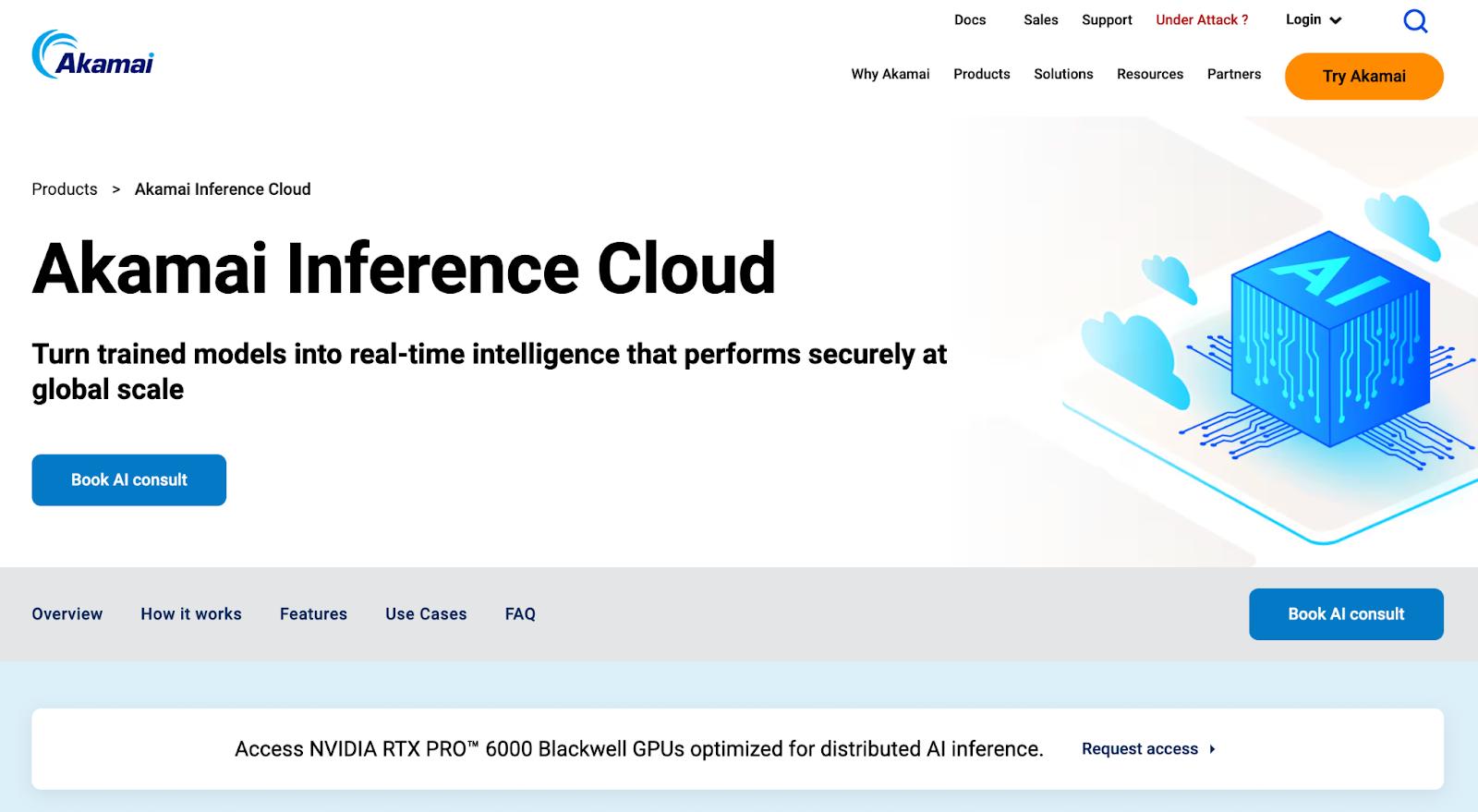The width and height of the screenshot is (1478, 812).
Task: Open the Solutions menu
Action: (1063, 74)
